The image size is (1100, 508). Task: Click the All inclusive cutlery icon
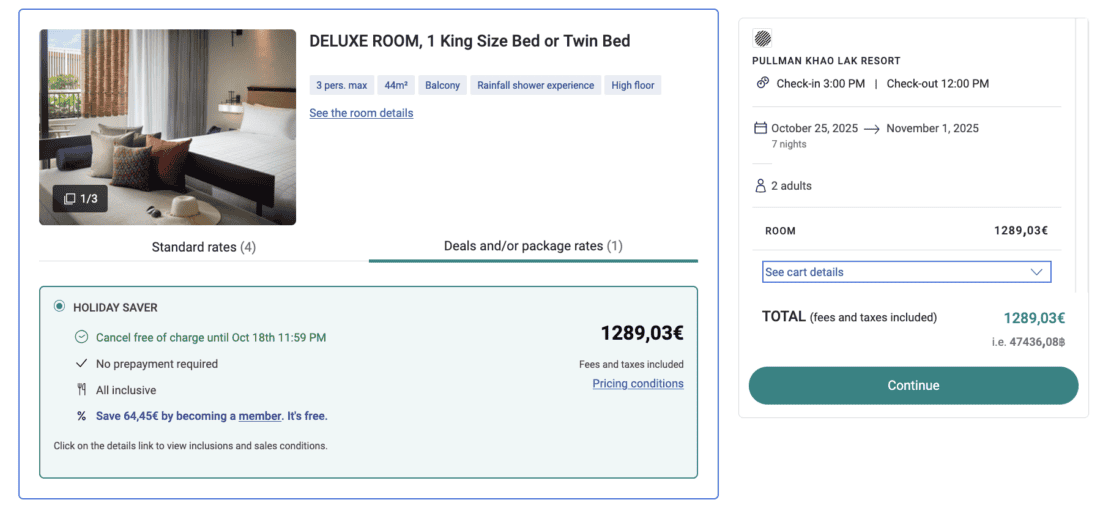tap(82, 390)
